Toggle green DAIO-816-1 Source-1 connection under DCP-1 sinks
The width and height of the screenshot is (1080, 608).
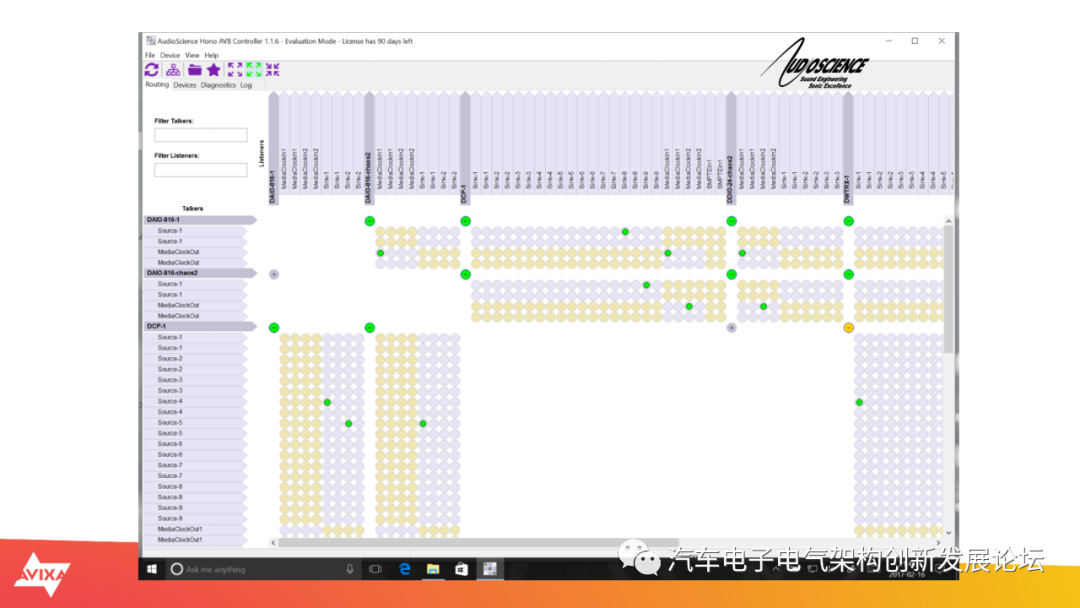point(625,232)
